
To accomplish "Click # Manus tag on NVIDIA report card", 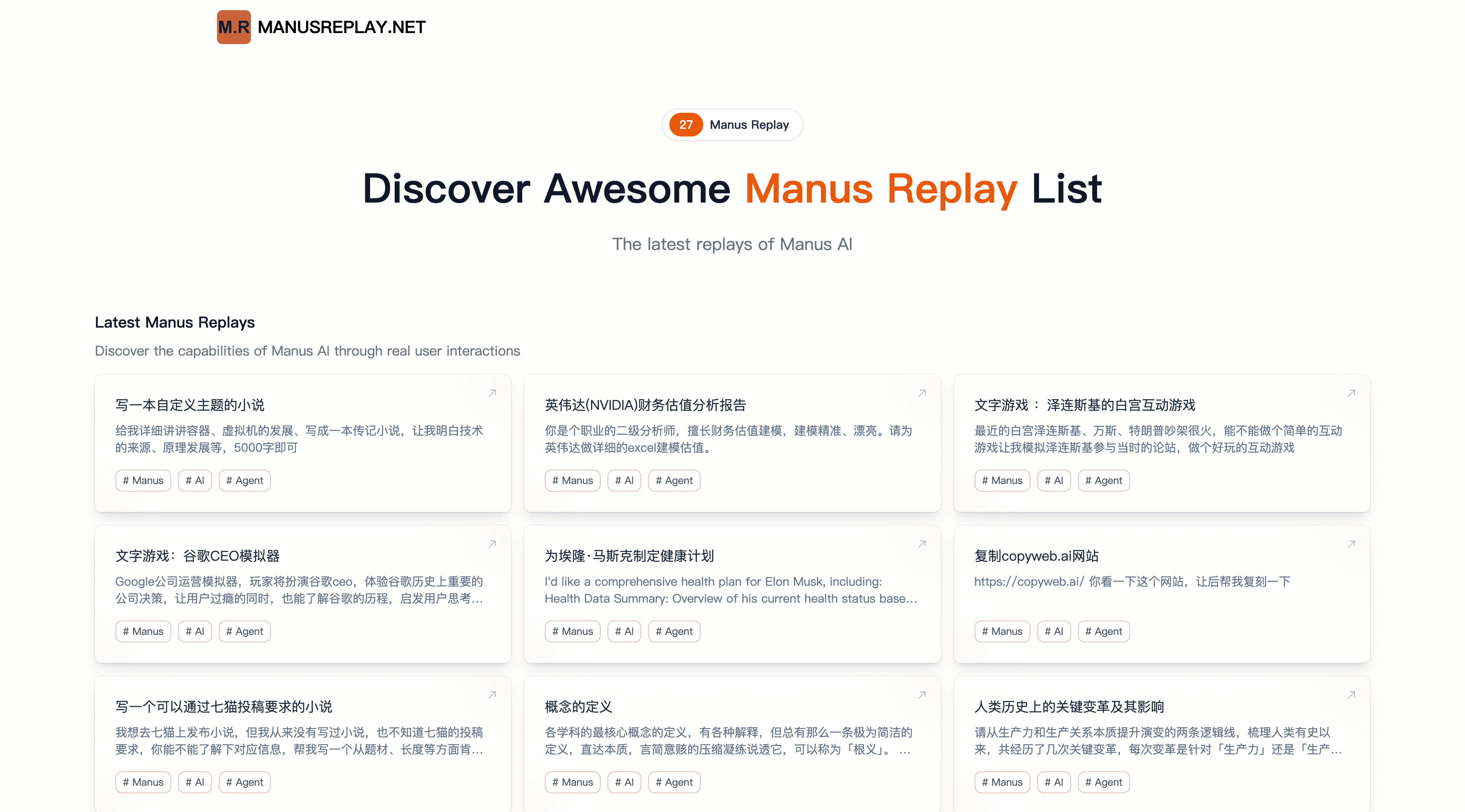I will pos(573,481).
